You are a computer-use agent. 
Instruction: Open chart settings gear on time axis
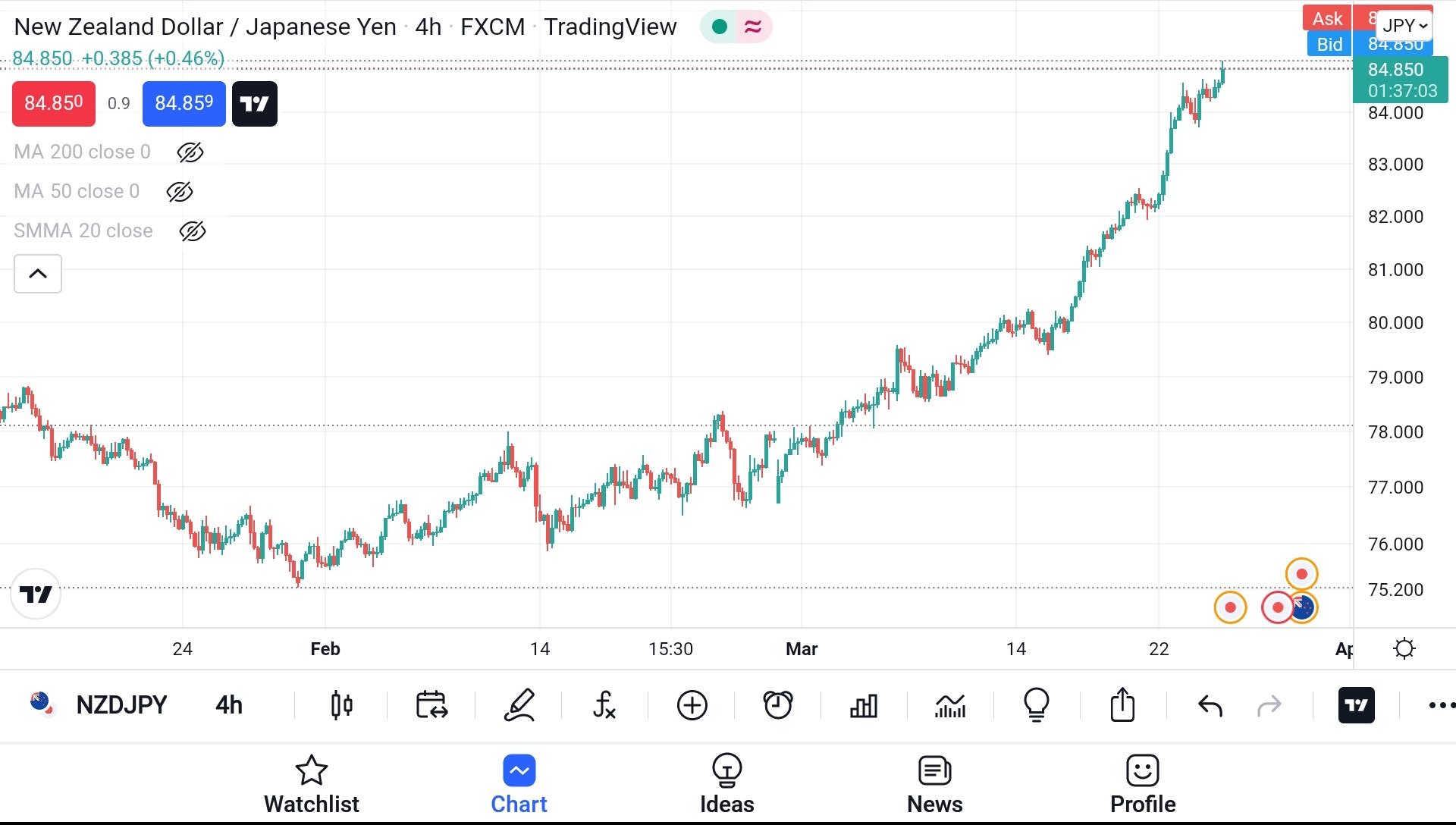click(x=1404, y=649)
